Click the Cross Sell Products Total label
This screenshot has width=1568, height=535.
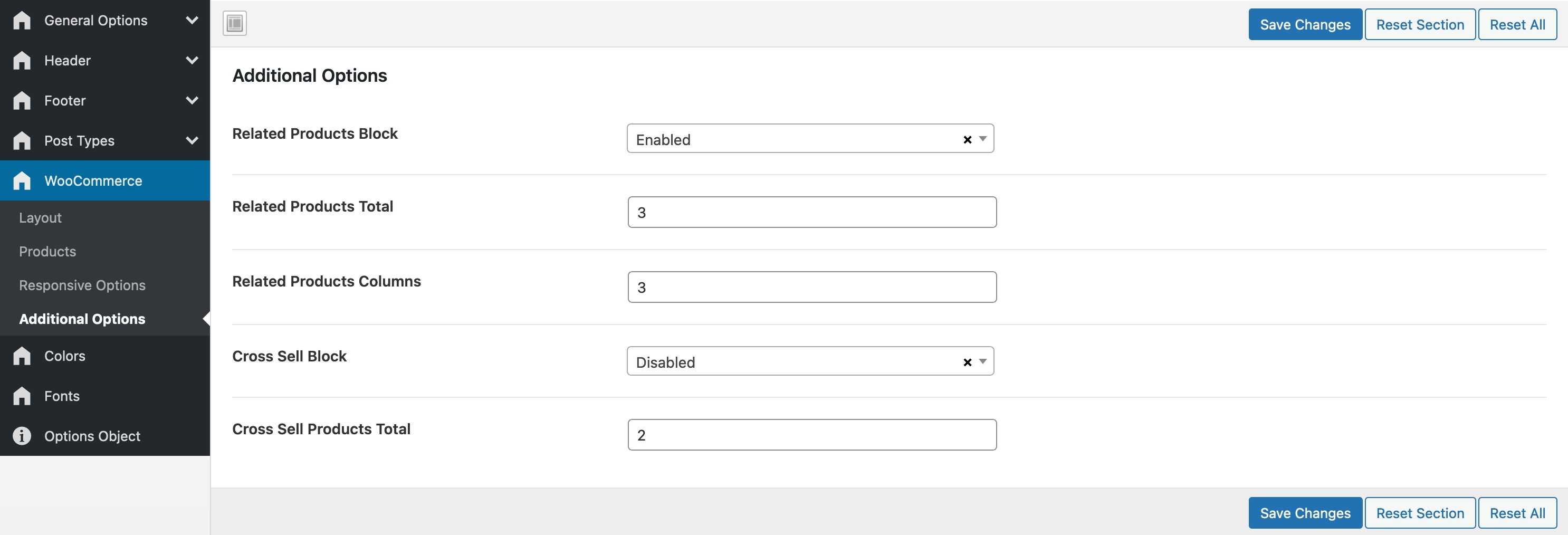pyautogui.click(x=321, y=429)
